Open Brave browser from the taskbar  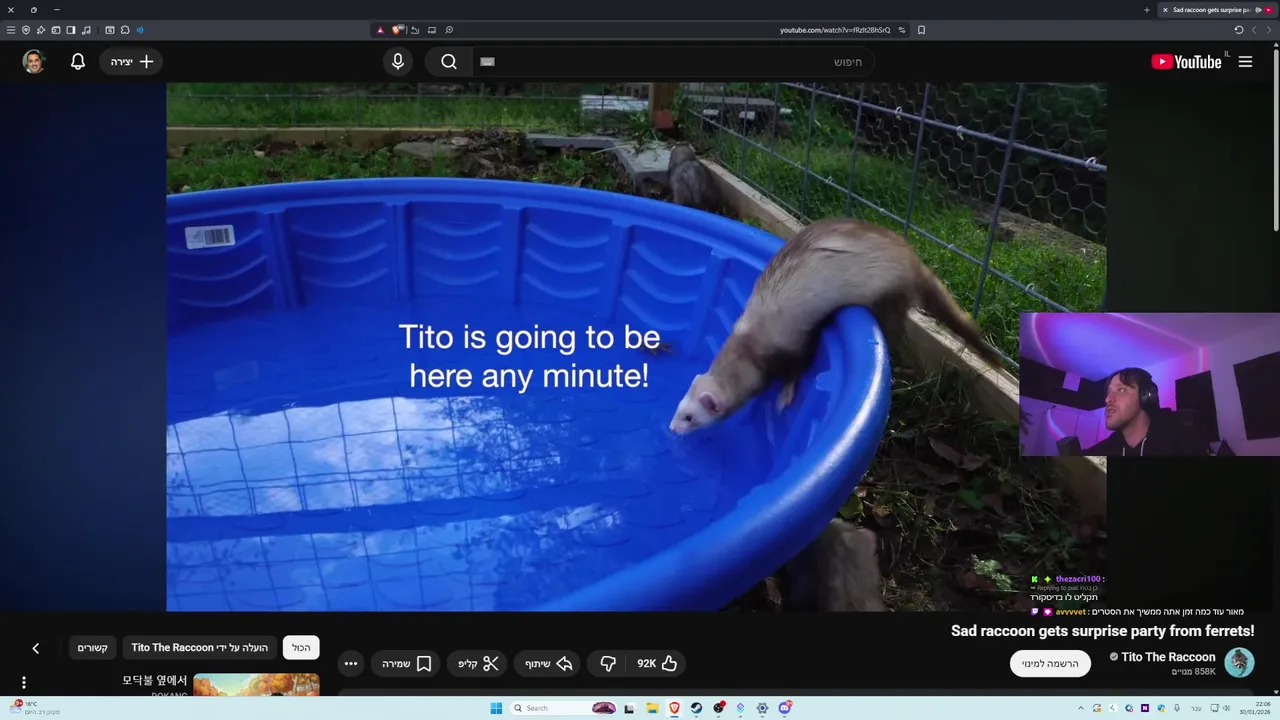click(x=674, y=708)
